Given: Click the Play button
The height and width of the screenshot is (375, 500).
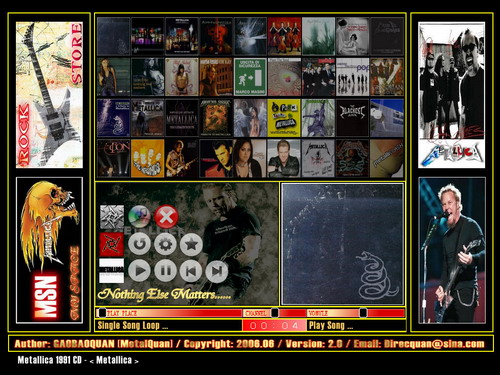Looking at the screenshot, I should [139, 271].
